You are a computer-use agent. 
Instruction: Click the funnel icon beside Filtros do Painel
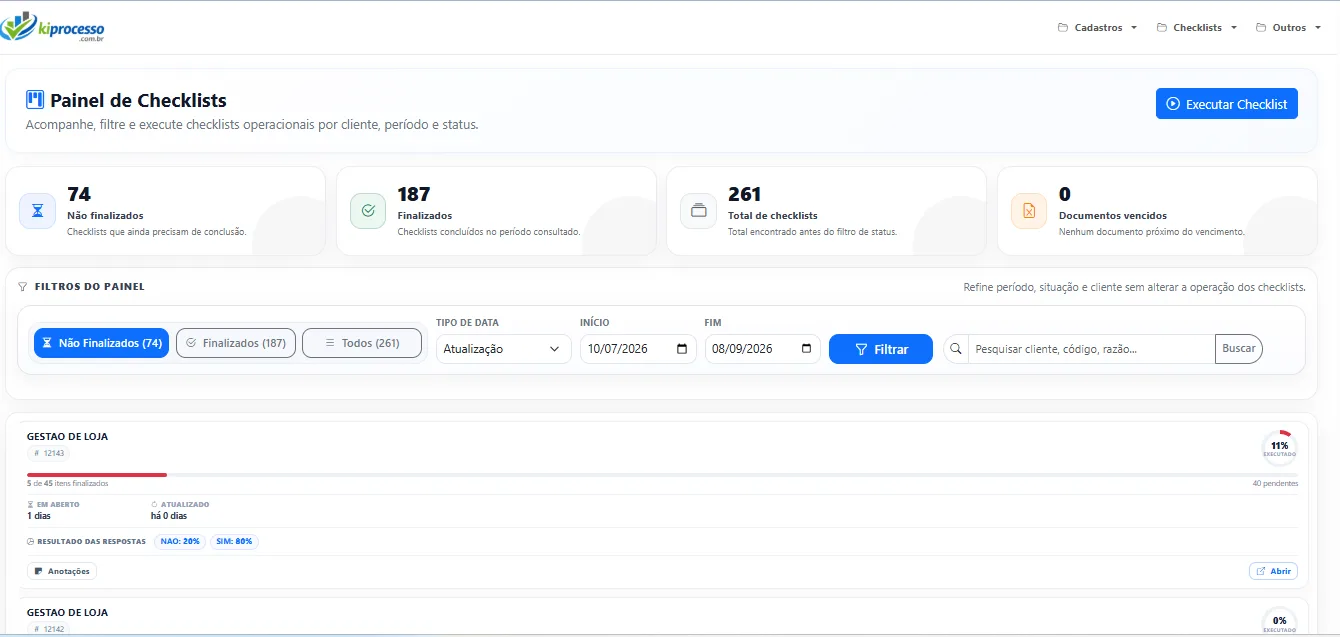[x=23, y=286]
